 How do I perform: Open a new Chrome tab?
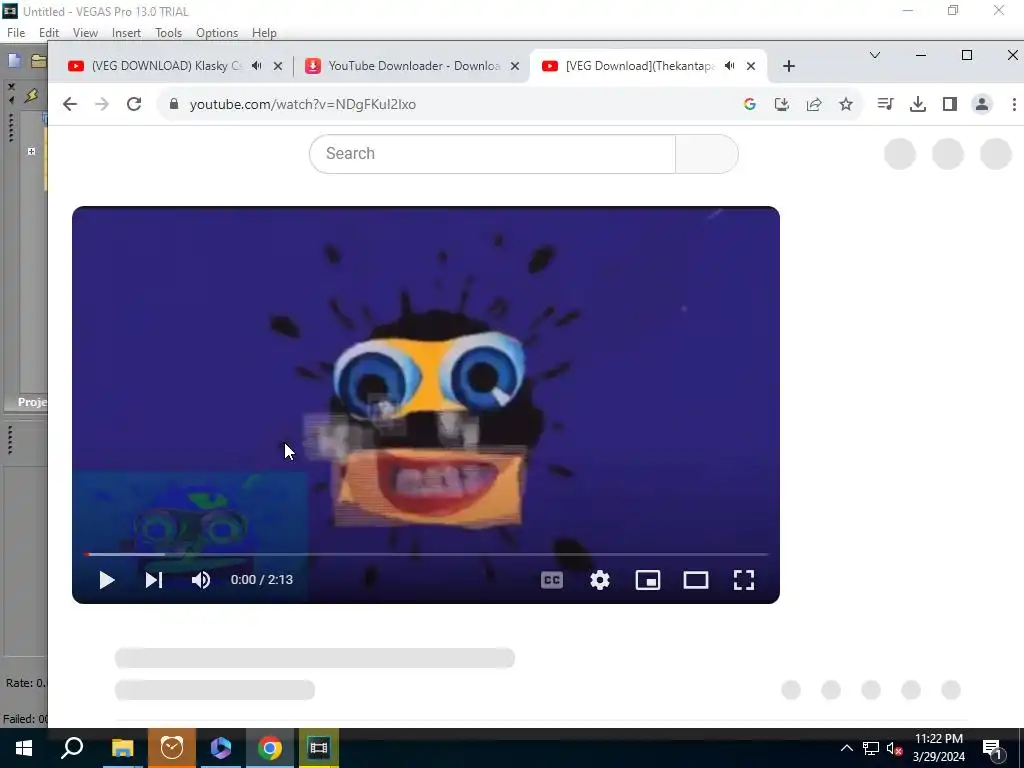click(789, 66)
